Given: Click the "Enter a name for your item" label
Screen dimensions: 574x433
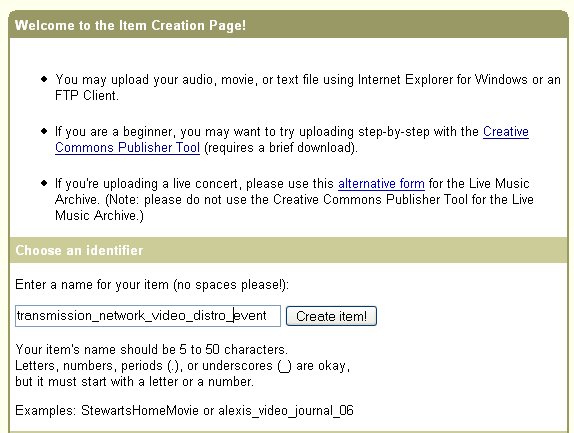Looking at the screenshot, I should point(152,284).
